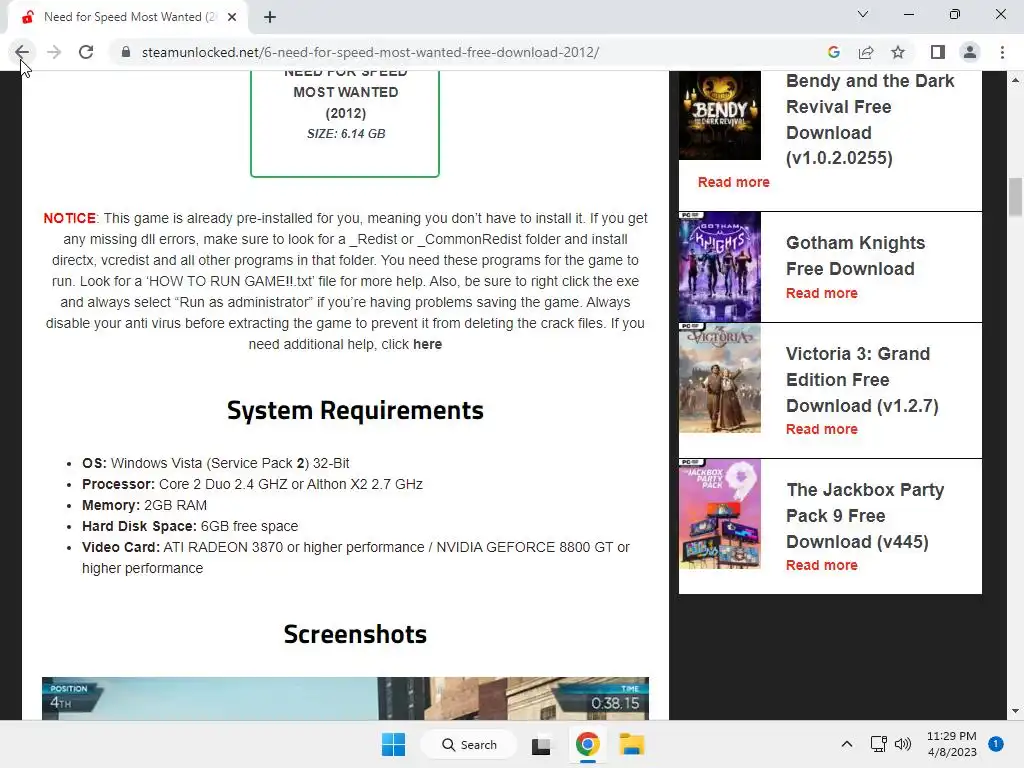The height and width of the screenshot is (768, 1024).
Task: Click the taskbar Search box
Action: pyautogui.click(x=469, y=744)
